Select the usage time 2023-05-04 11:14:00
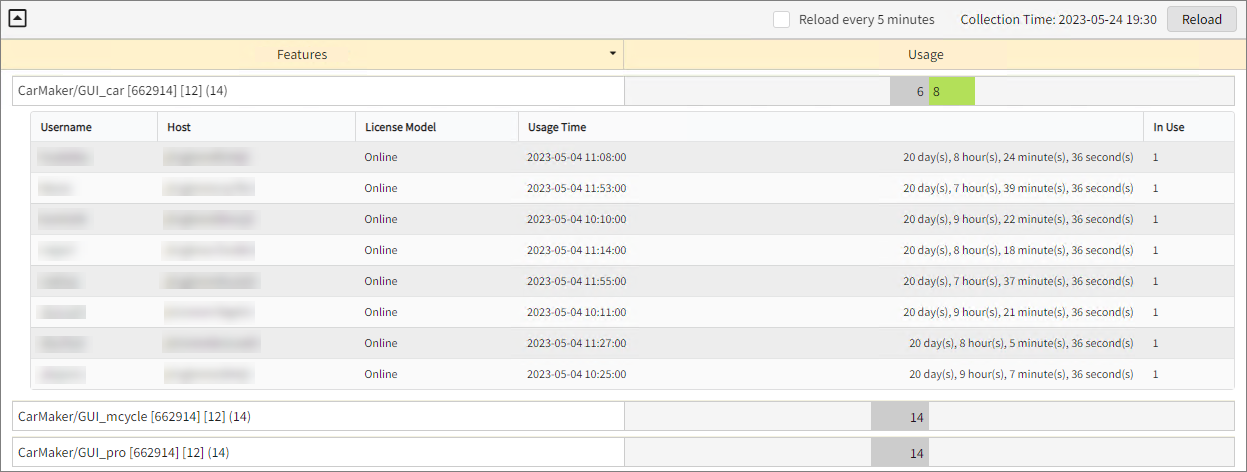 tap(576, 250)
